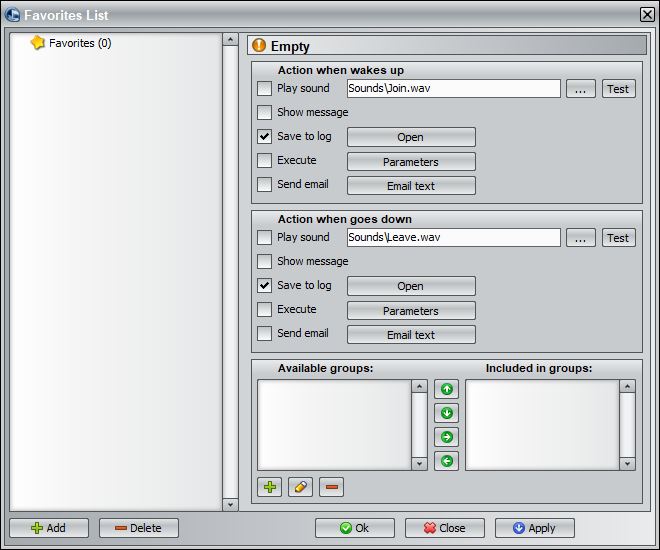Click Test for the Join.wav sound
This screenshot has height=550, width=660.
point(618,89)
